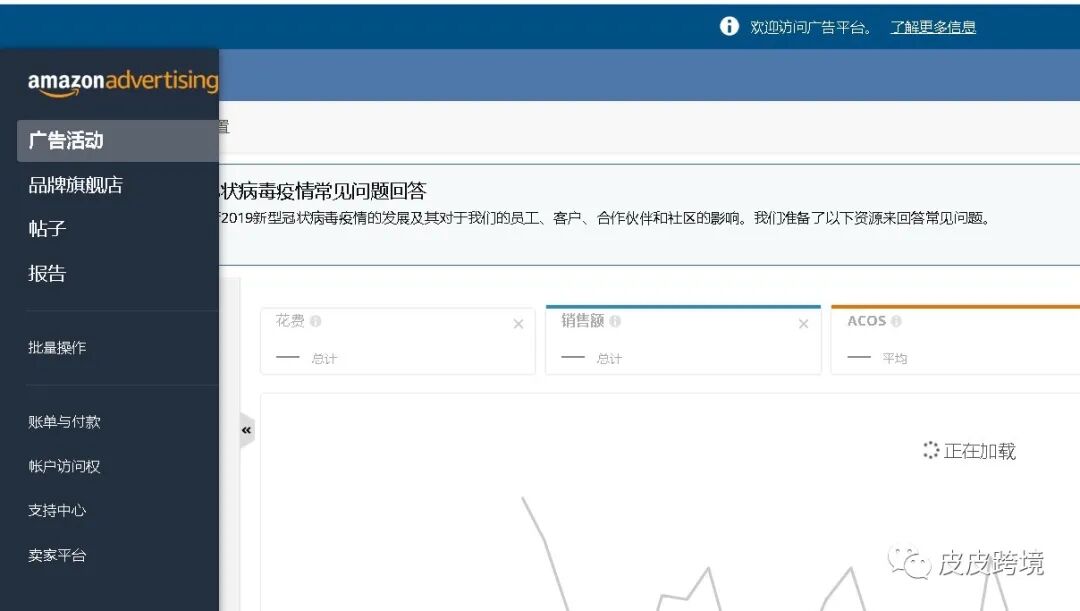The image size is (1080, 611).
Task: Toggle the 销售额 metric card
Action: [x=683, y=340]
